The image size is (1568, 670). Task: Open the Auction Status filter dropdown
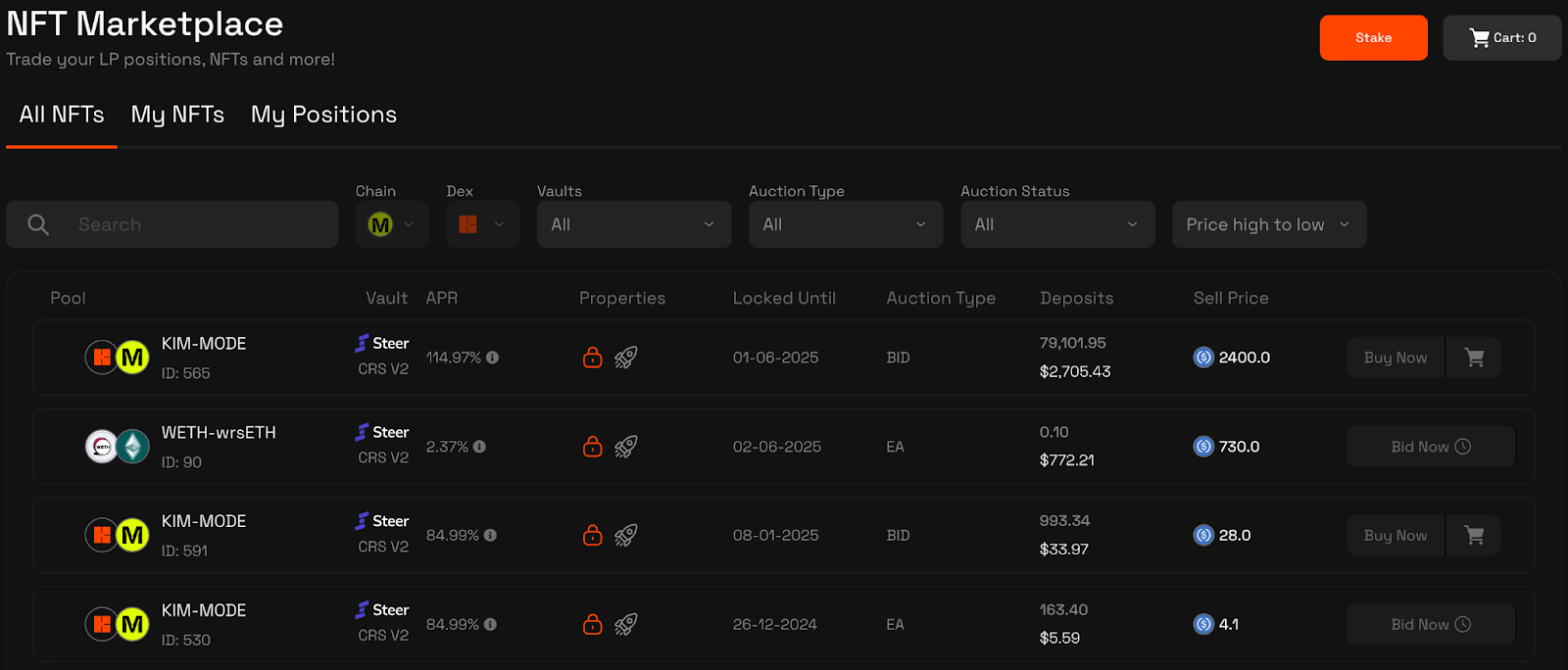(1057, 224)
